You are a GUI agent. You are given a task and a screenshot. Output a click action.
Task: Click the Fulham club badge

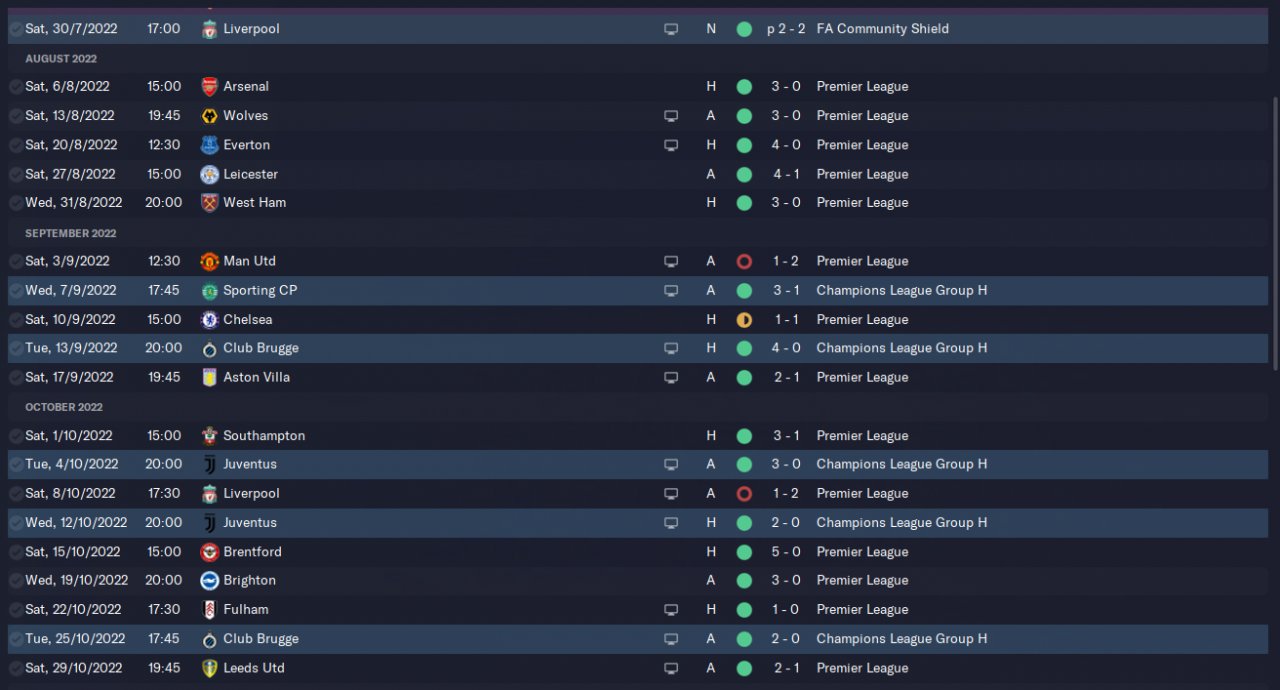(209, 609)
